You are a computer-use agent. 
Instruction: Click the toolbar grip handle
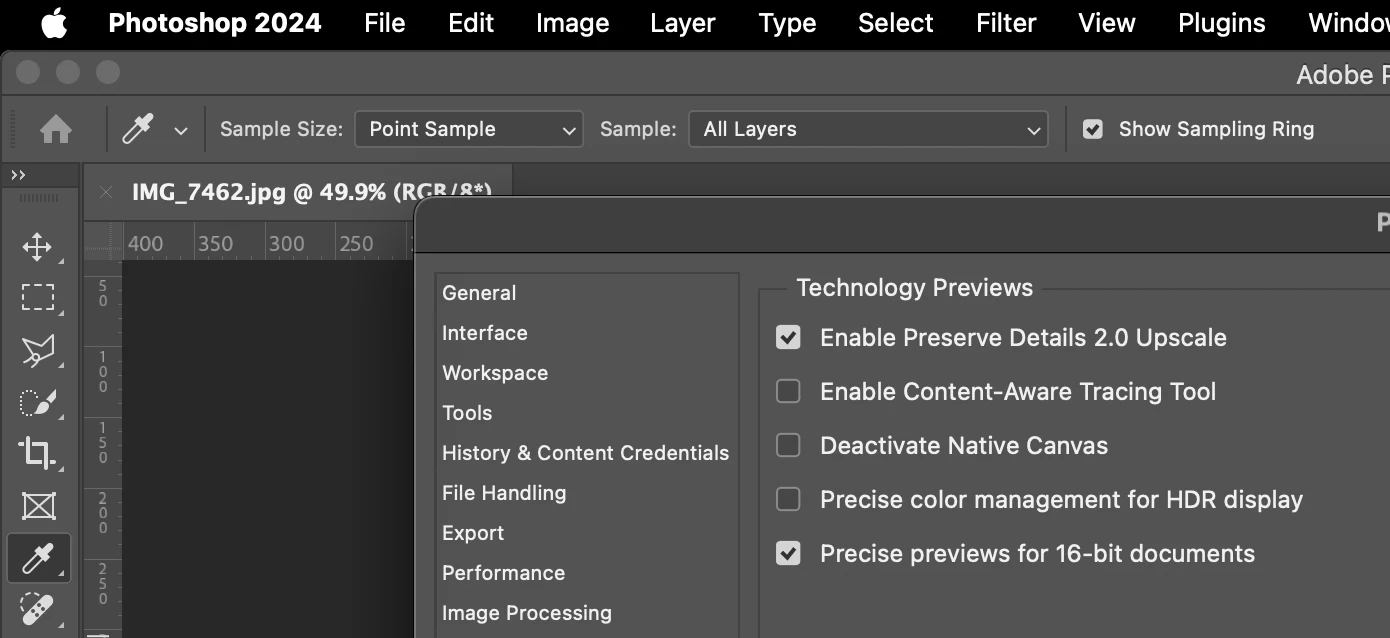[39, 199]
